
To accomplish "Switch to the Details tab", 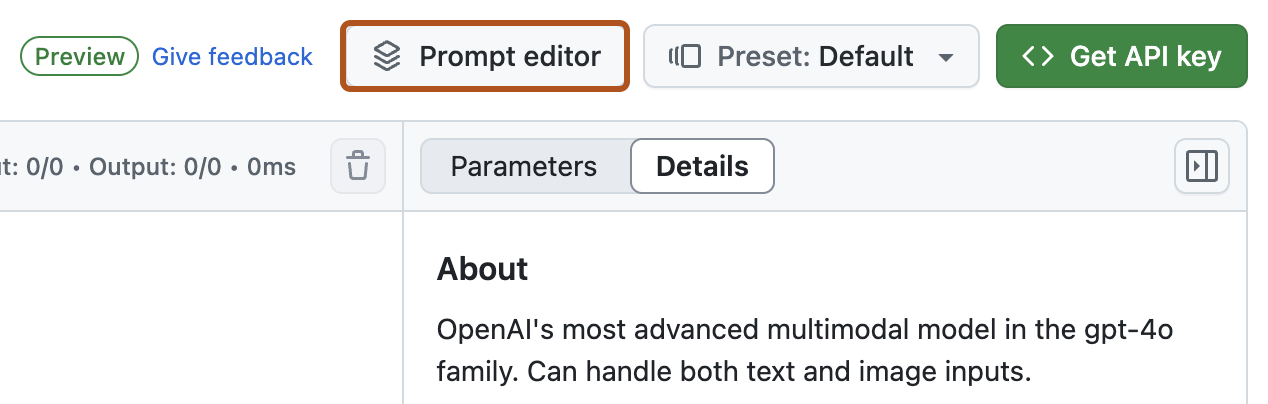I will (x=702, y=166).
